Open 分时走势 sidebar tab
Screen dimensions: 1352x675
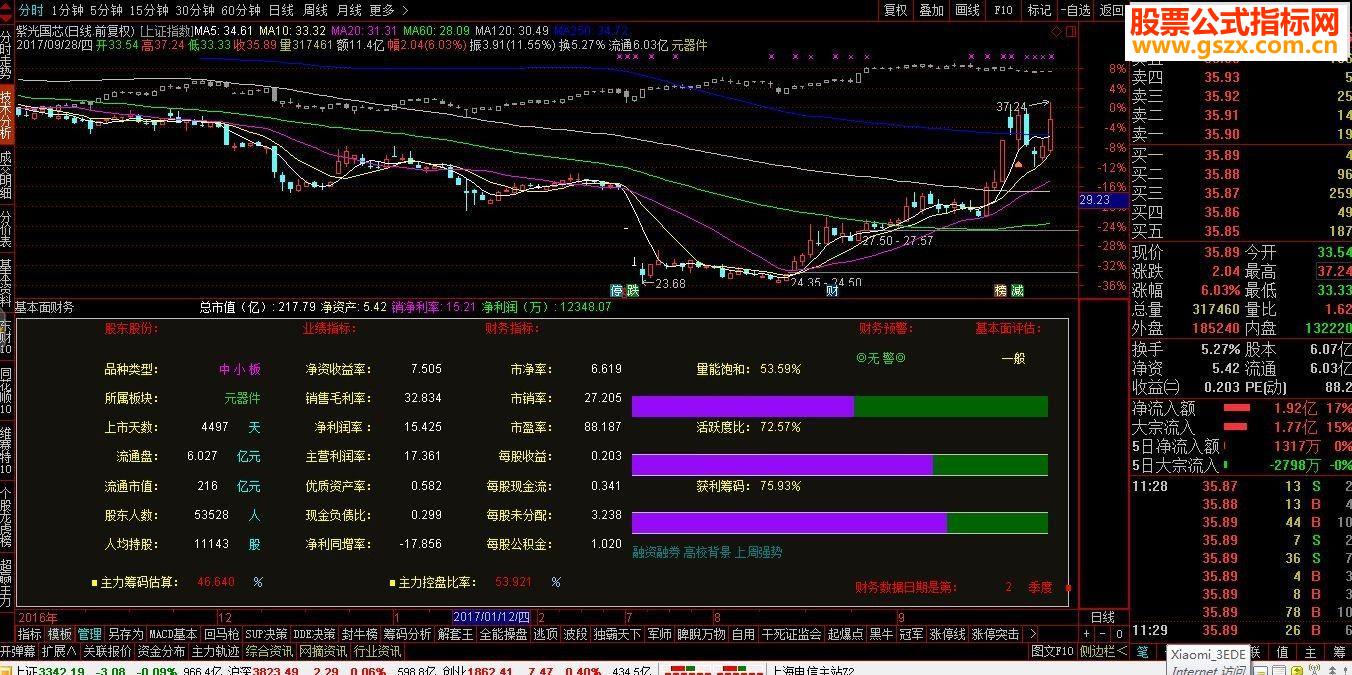pyautogui.click(x=6, y=55)
